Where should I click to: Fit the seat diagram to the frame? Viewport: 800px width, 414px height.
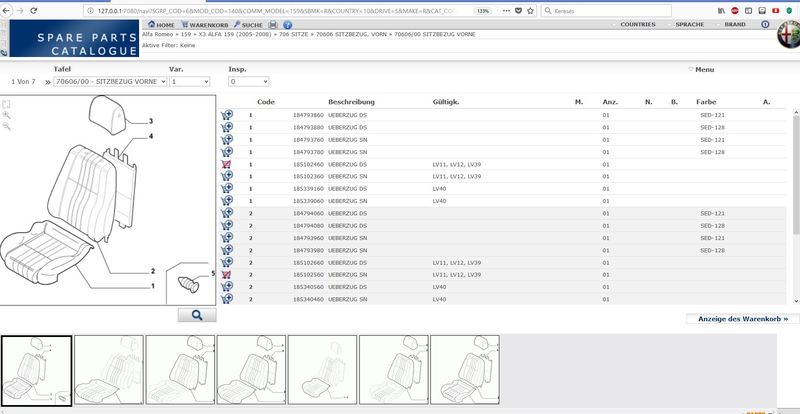[x=7, y=103]
